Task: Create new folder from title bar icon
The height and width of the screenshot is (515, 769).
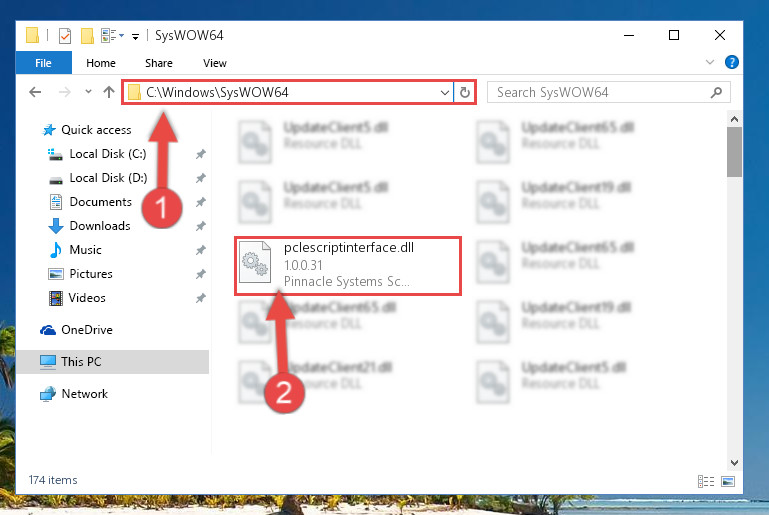Action: (87, 35)
